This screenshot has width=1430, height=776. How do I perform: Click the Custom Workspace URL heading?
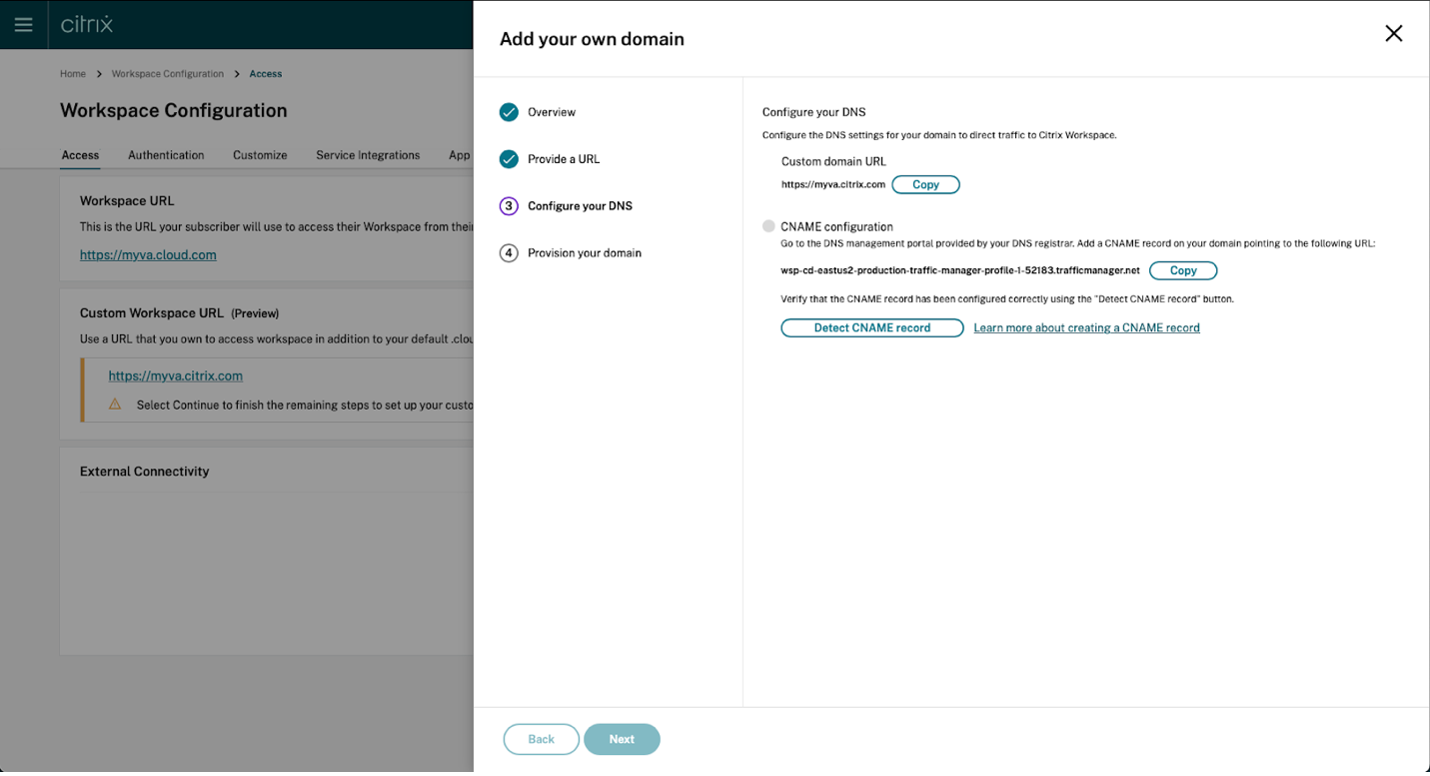click(x=152, y=313)
